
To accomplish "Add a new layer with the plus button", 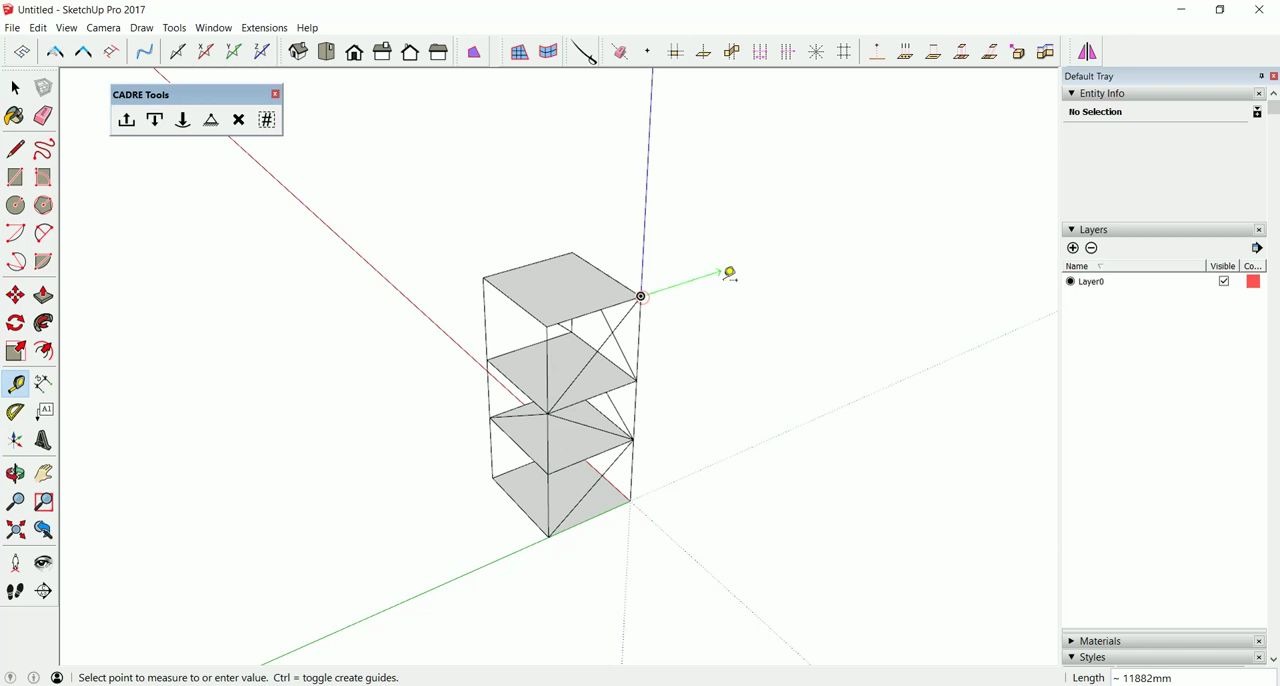I will coord(1073,247).
